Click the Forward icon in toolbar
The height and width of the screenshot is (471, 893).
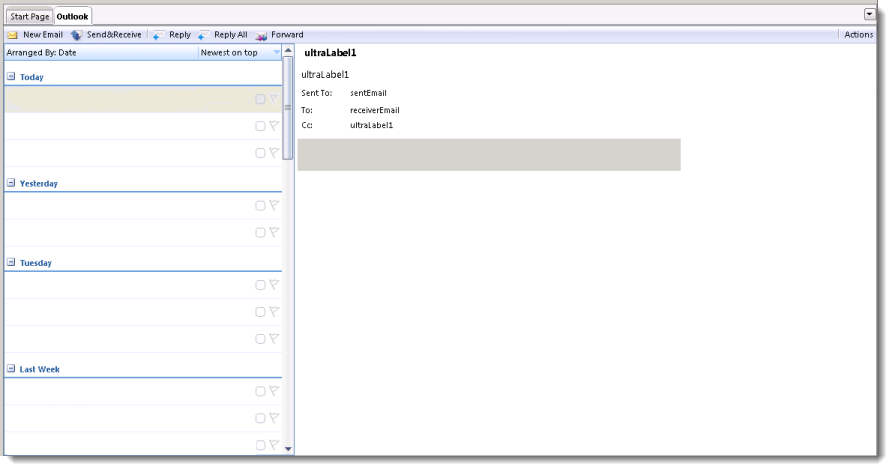pyautogui.click(x=261, y=35)
